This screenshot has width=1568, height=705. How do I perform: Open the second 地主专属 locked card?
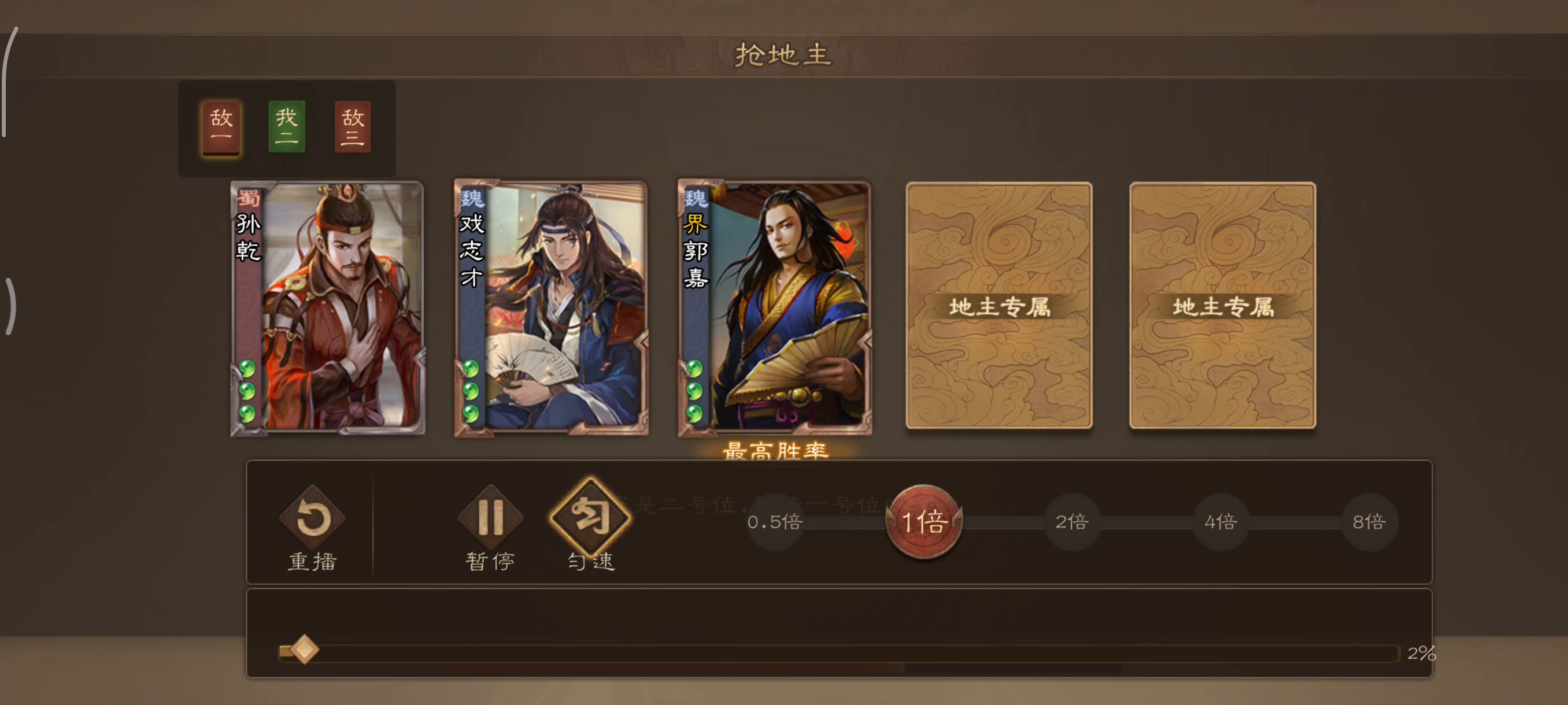(1223, 306)
